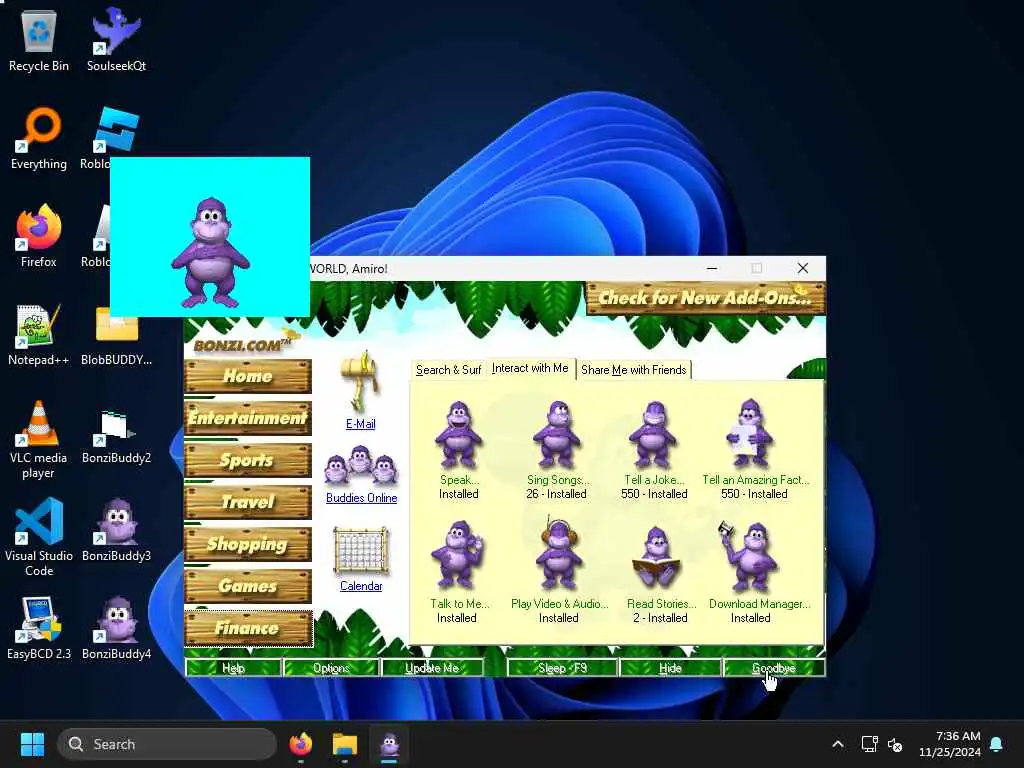Follow the Buddies Online link text
Screen dimensions: 1024x768
pos(361,498)
